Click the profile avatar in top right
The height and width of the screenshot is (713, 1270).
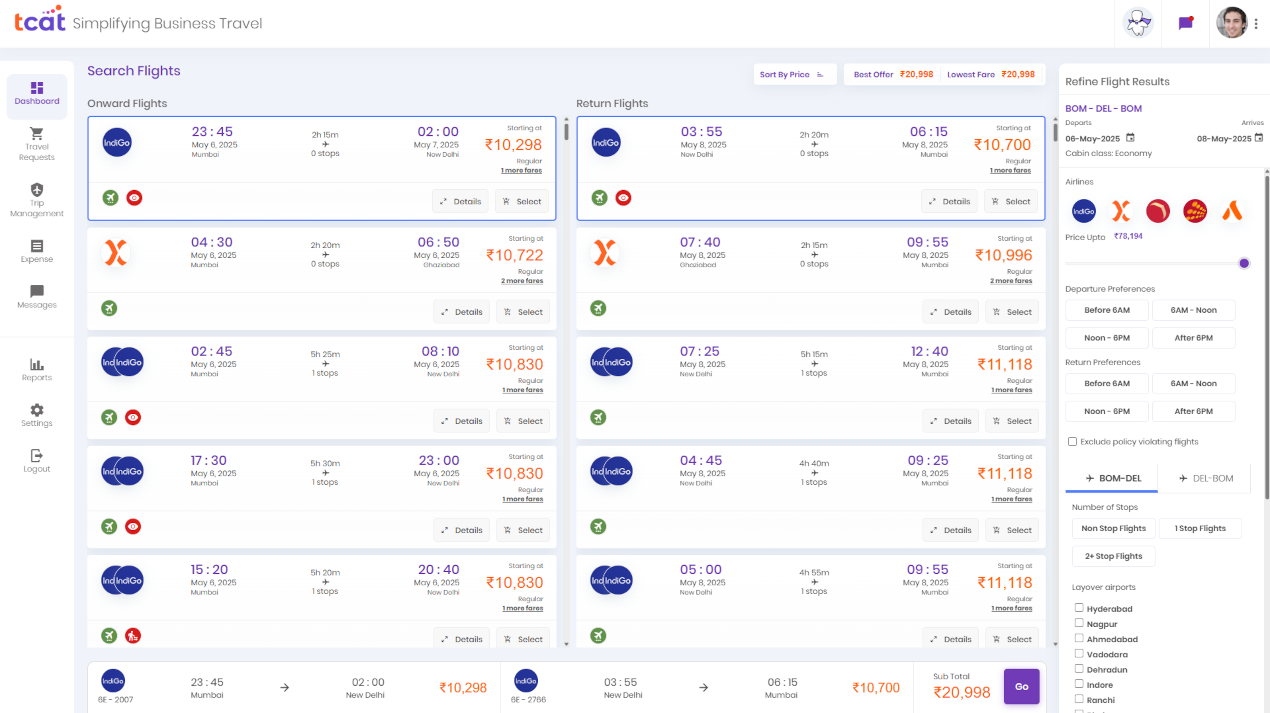pyautogui.click(x=1231, y=22)
